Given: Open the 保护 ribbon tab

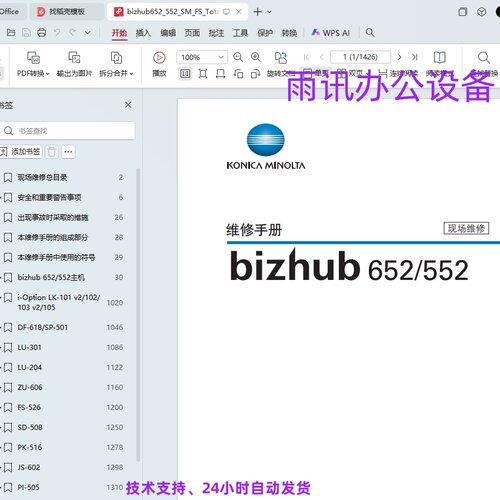Looking at the screenshot, I should click(x=265, y=33).
